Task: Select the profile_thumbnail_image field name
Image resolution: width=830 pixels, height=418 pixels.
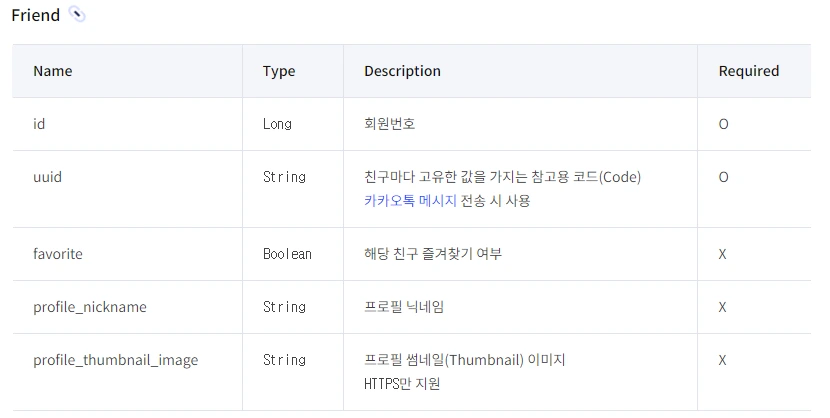Action: click(115, 360)
